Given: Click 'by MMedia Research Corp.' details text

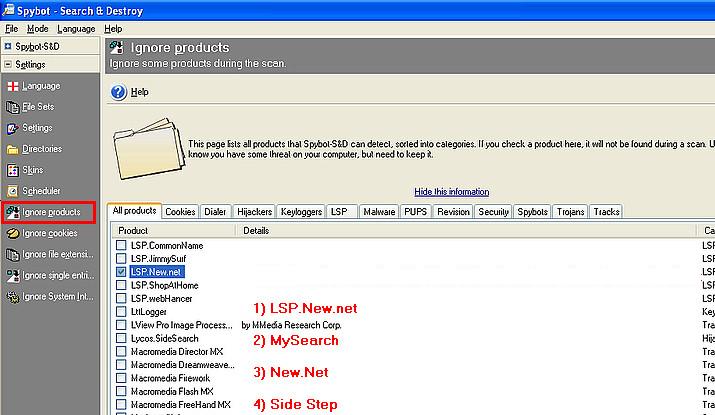Looking at the screenshot, I should [x=291, y=325].
